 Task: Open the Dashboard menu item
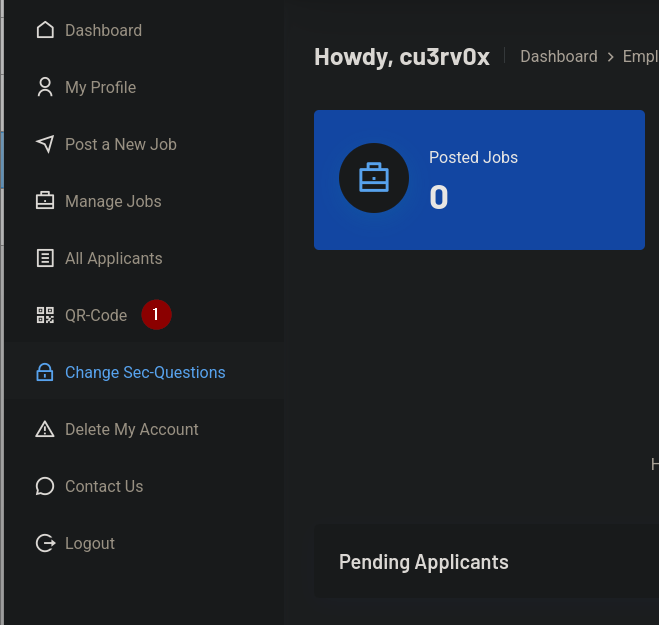tap(103, 30)
